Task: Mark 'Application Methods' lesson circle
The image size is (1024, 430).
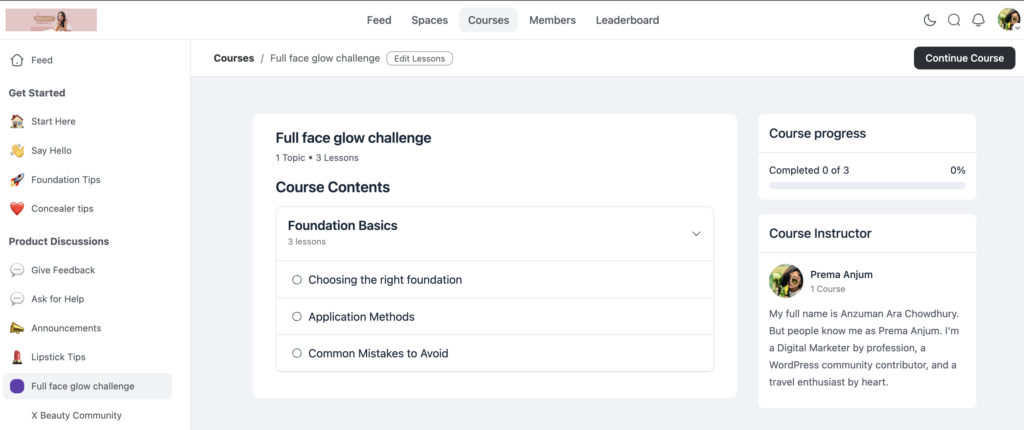Action: [x=297, y=317]
